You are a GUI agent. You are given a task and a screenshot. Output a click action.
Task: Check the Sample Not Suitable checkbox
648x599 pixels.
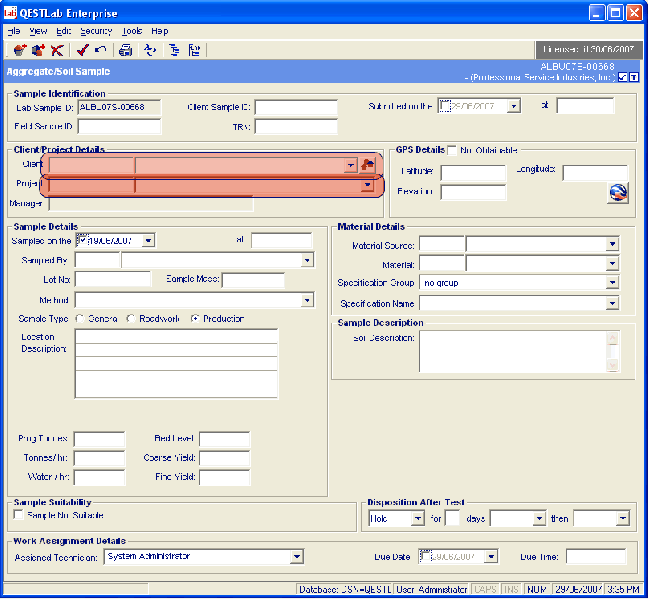tap(18, 515)
